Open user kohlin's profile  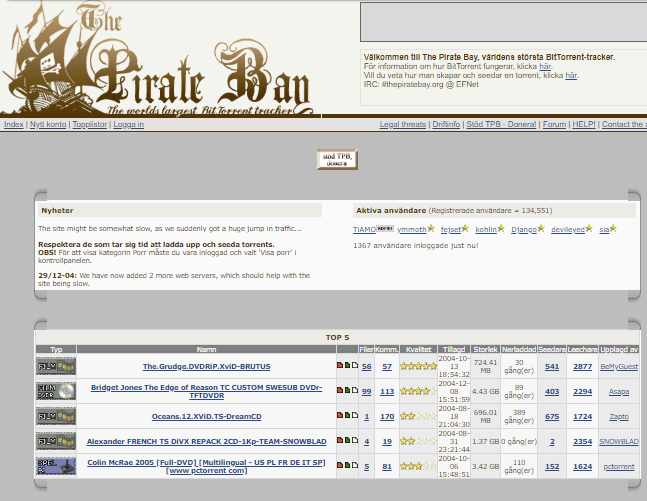click(x=486, y=229)
